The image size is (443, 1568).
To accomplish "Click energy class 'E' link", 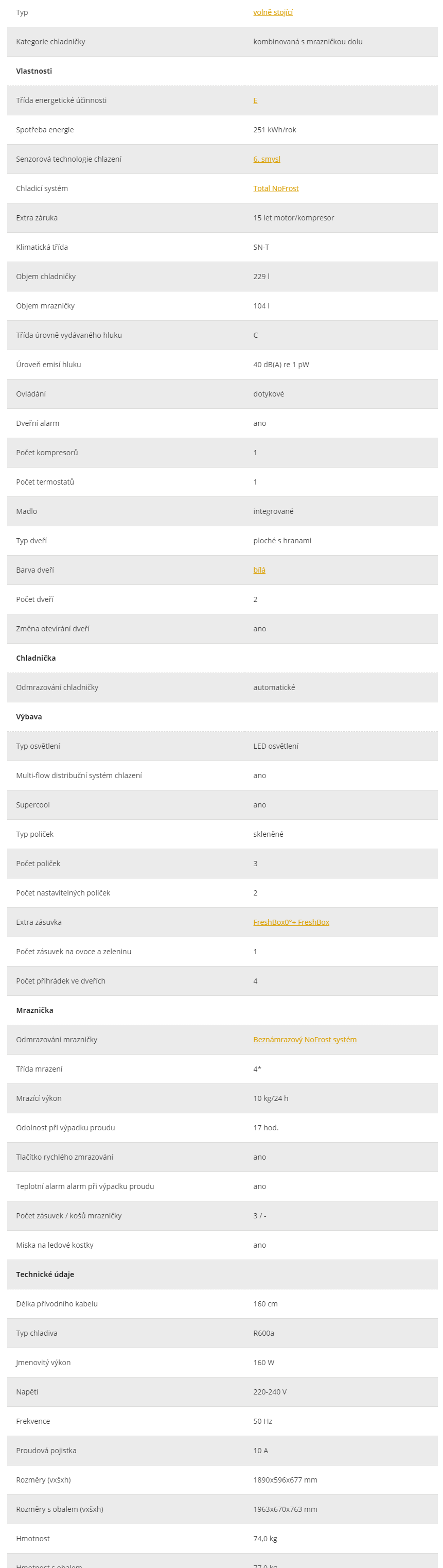I will tap(255, 100).
